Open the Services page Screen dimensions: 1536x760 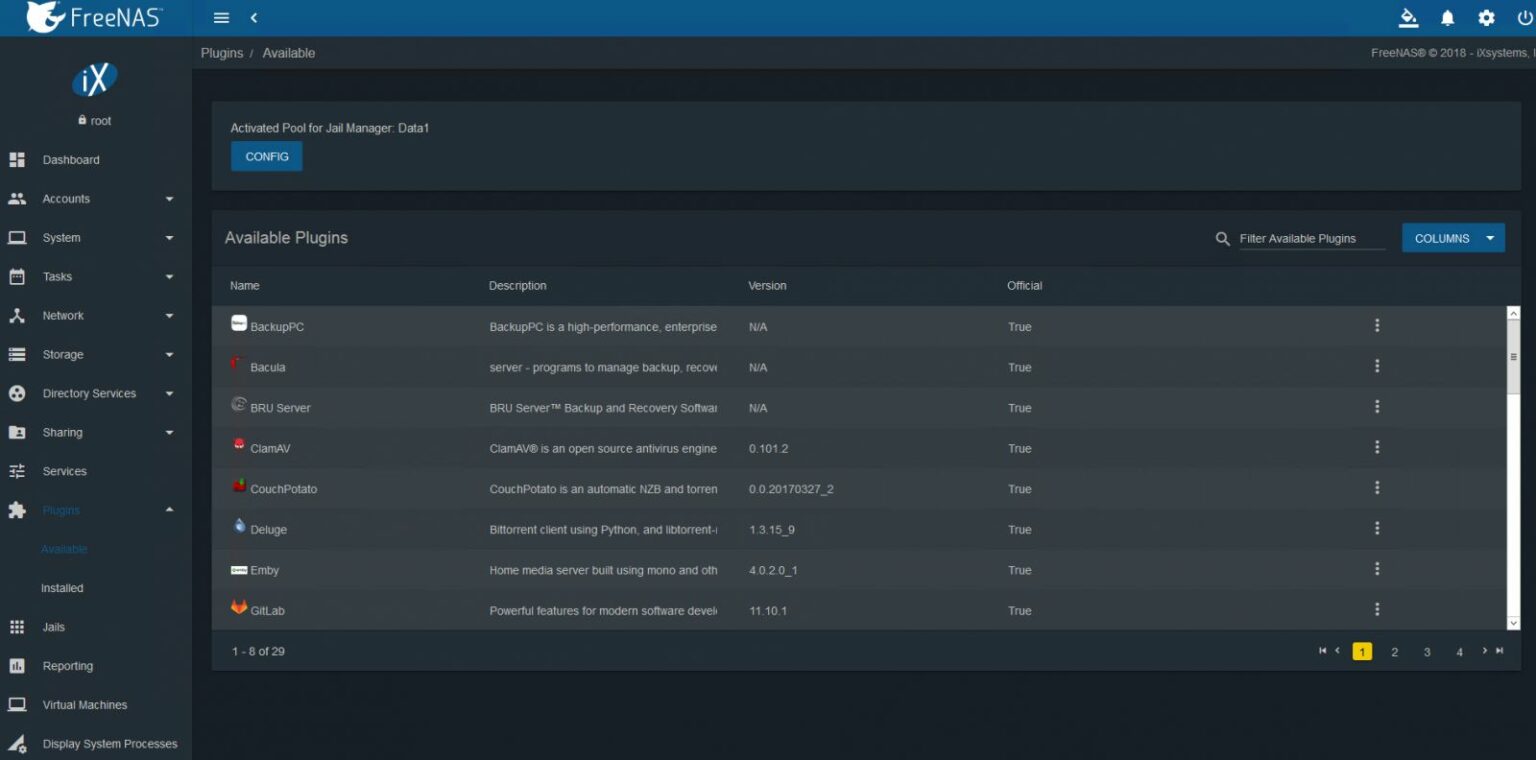click(96, 472)
